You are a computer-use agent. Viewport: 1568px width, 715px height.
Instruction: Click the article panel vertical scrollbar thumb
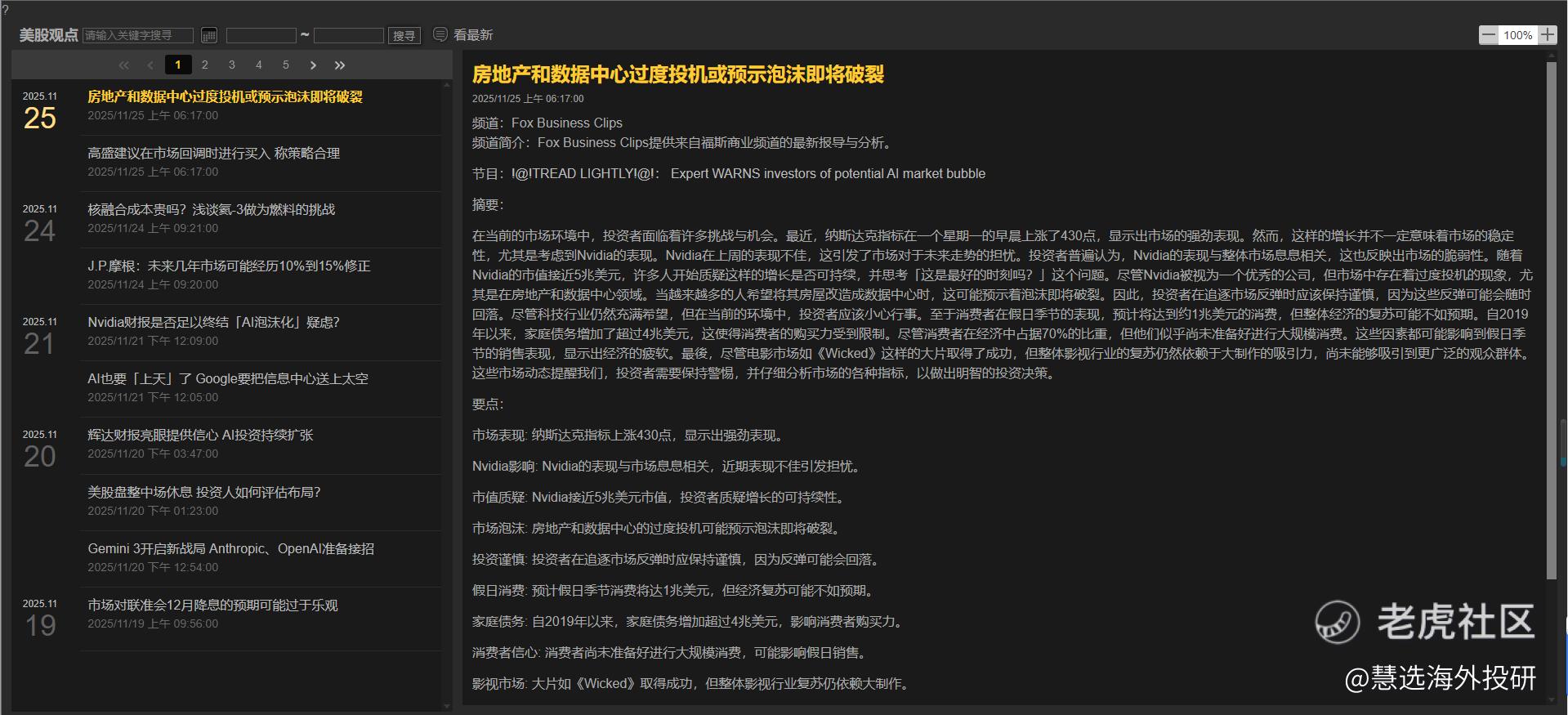(1552, 321)
